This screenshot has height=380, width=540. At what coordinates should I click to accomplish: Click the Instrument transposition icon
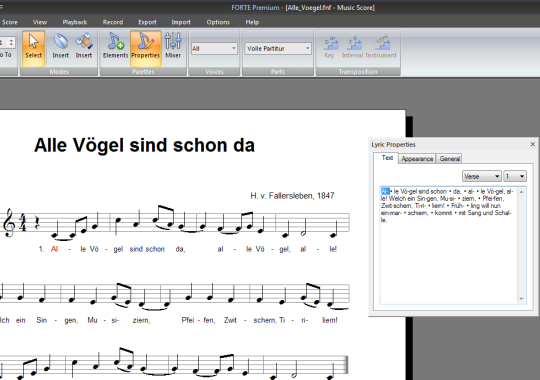tap(381, 47)
